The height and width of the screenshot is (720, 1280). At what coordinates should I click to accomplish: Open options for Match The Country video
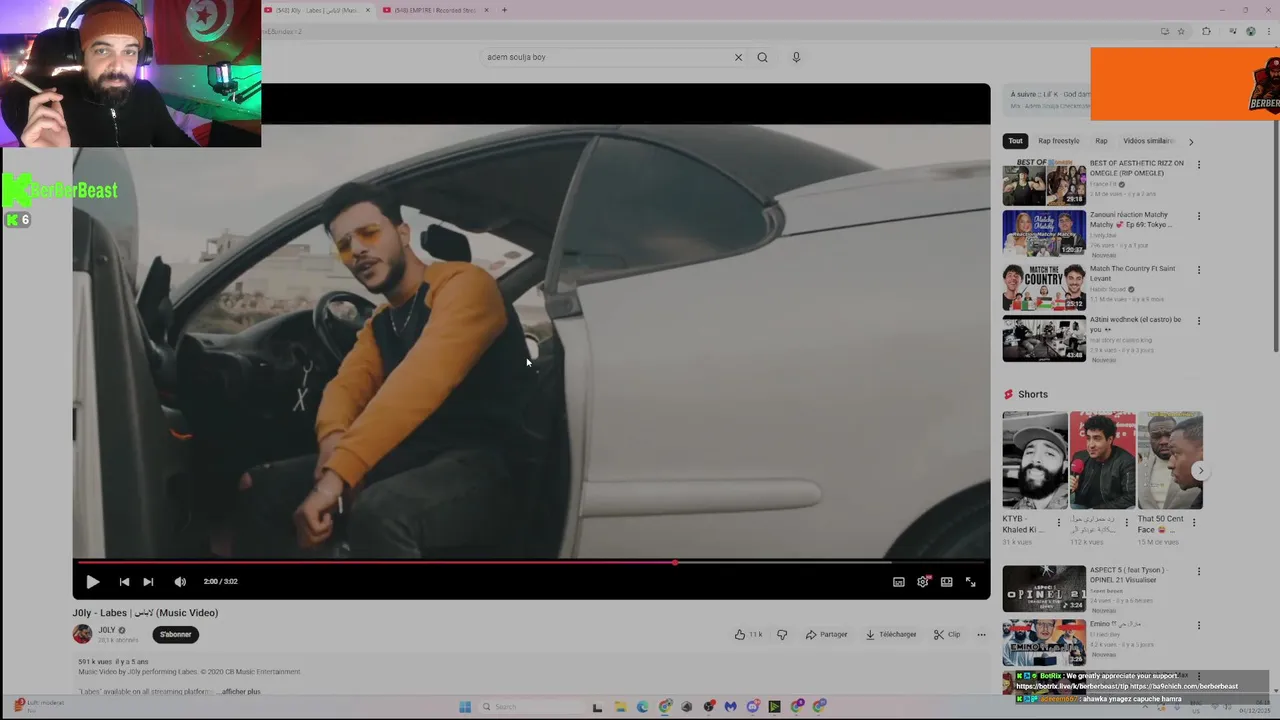(x=1199, y=270)
